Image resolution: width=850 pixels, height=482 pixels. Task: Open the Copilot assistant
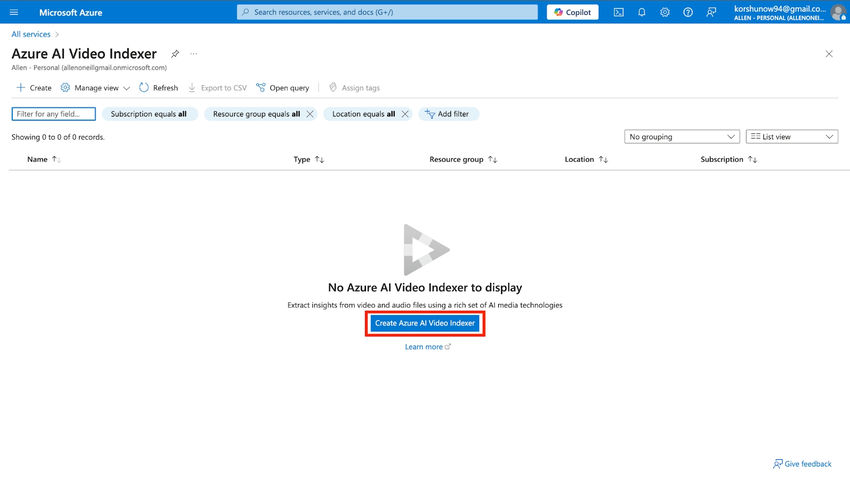(x=572, y=12)
